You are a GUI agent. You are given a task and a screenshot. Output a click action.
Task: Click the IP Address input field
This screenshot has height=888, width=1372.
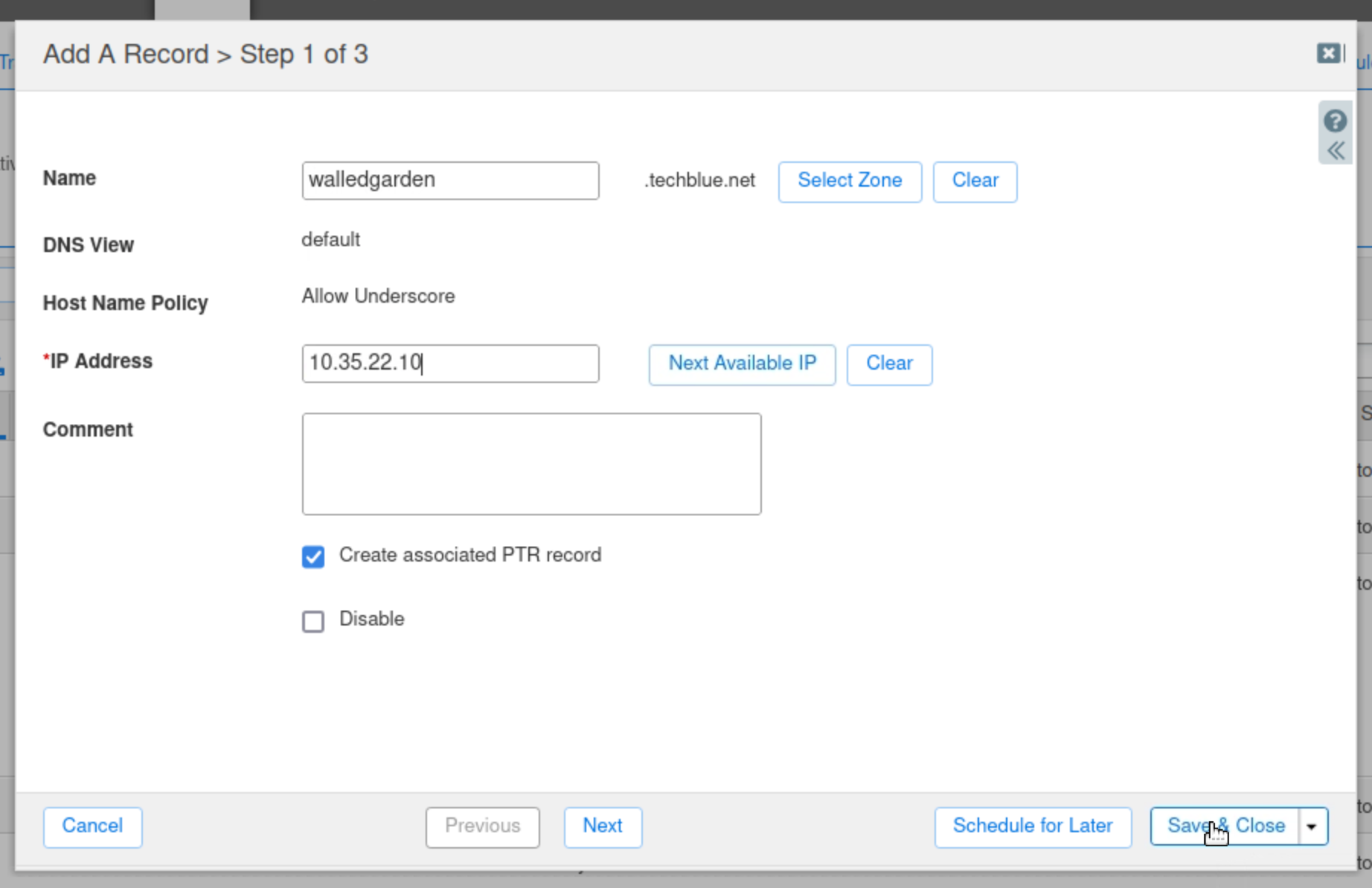[450, 364]
